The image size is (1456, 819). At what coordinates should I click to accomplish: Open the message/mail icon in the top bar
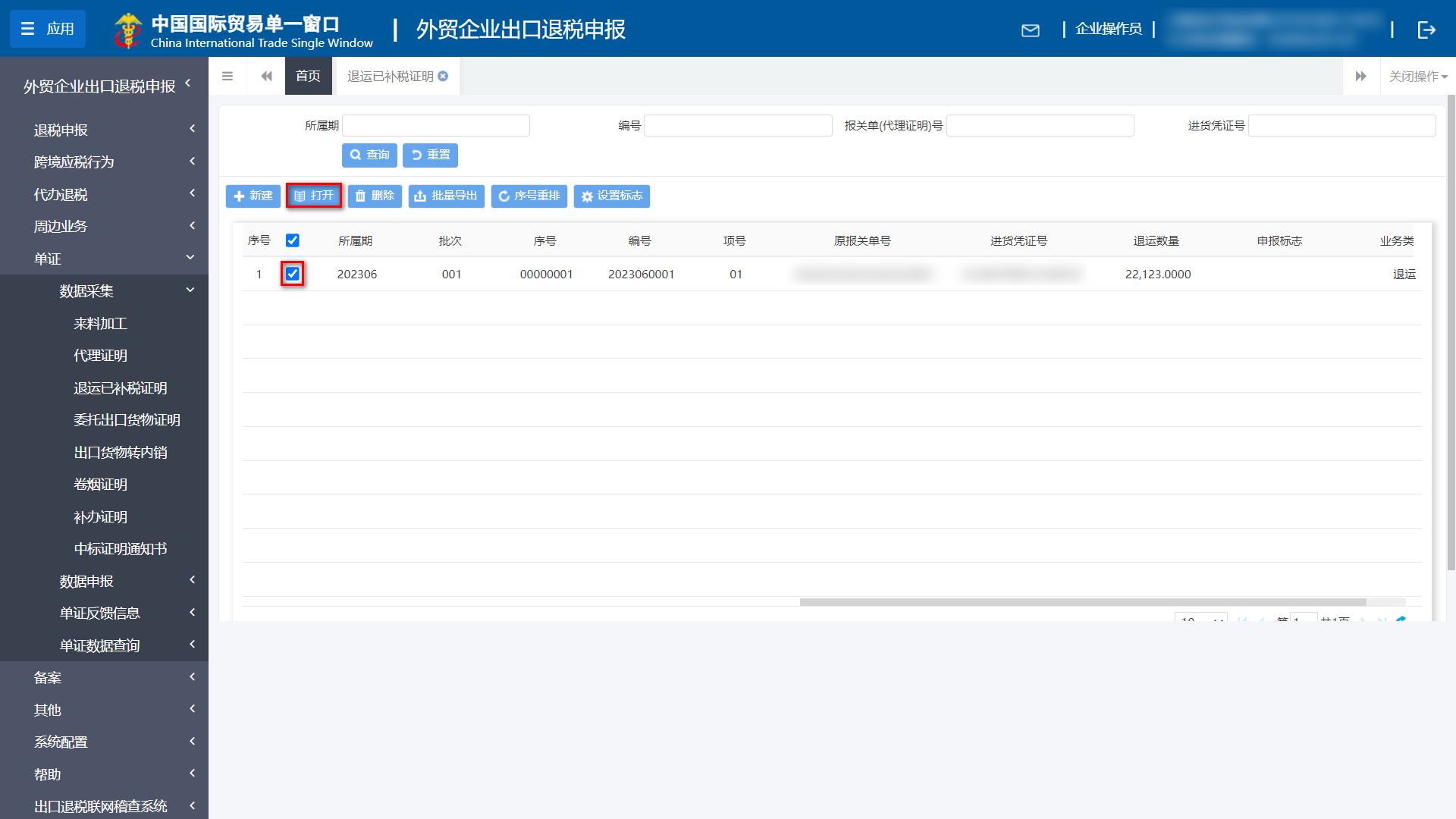[1031, 30]
